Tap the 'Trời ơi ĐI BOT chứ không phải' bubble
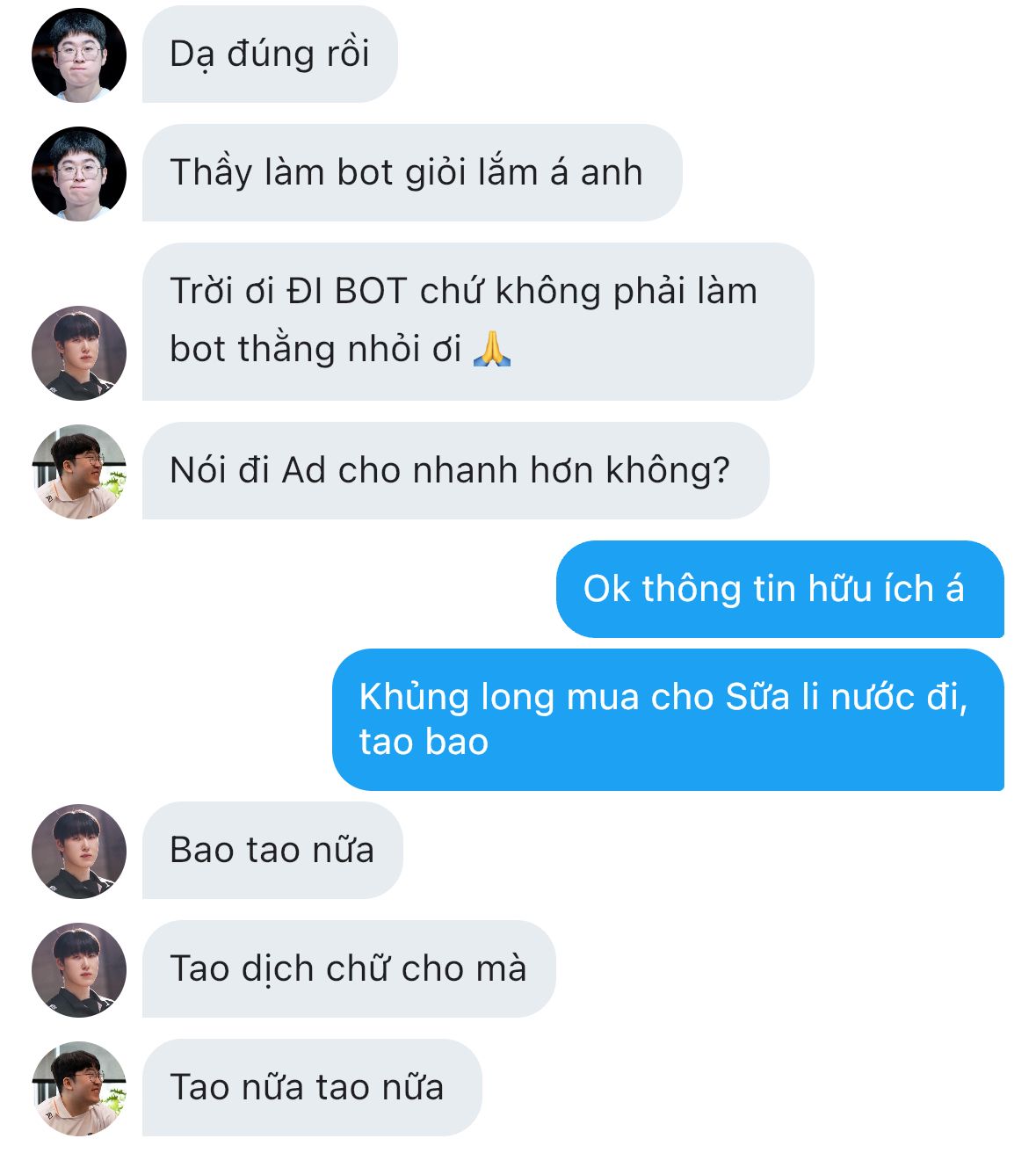 pos(478,322)
